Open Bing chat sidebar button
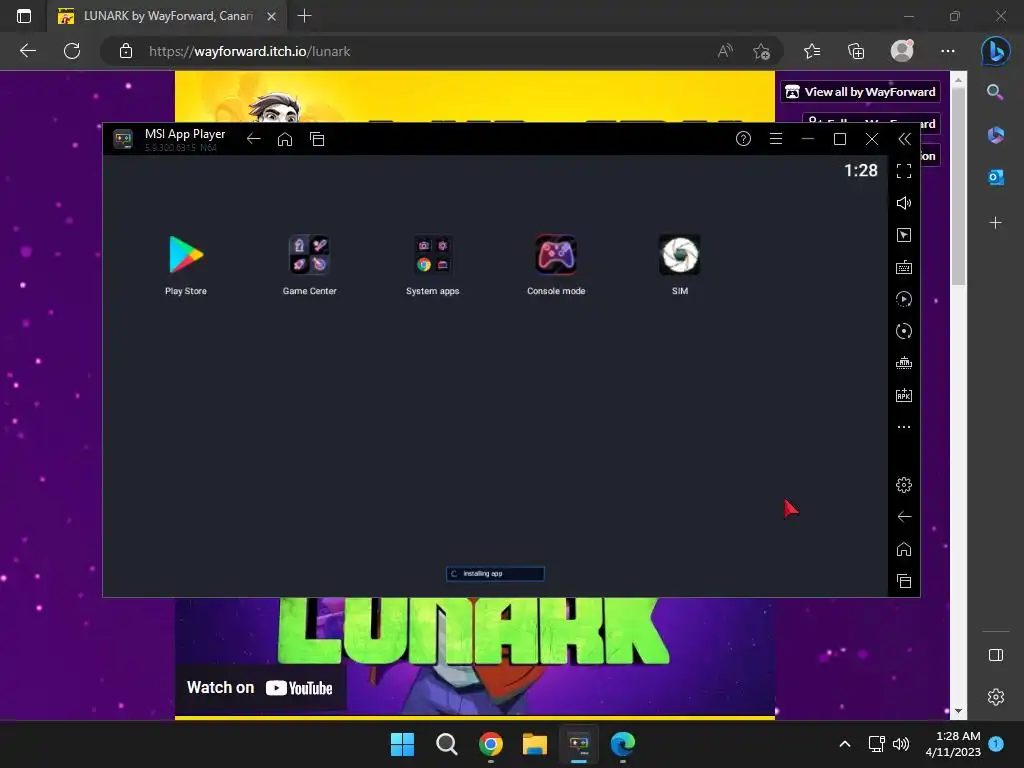 (996, 51)
